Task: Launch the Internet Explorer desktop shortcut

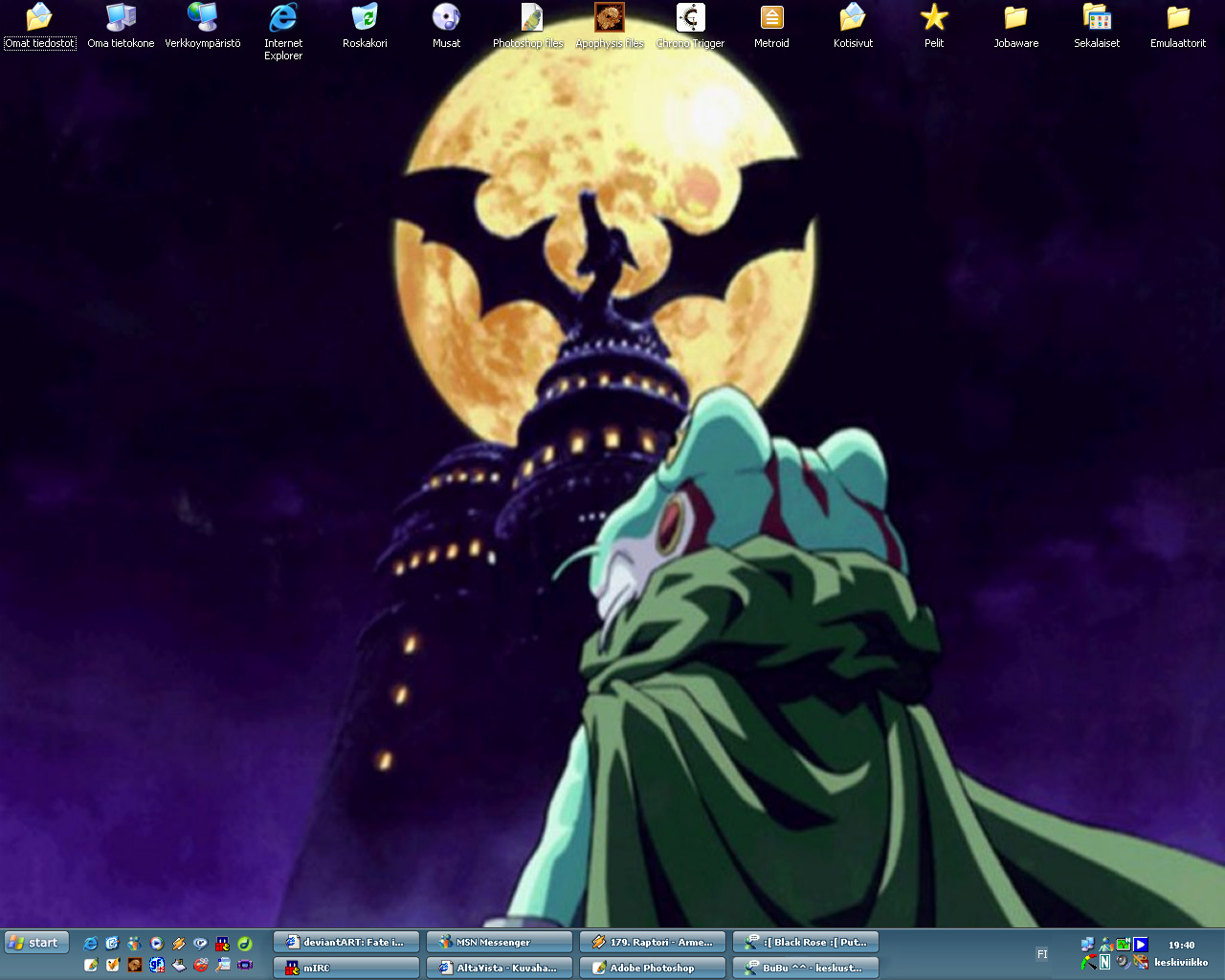Action: [x=283, y=33]
